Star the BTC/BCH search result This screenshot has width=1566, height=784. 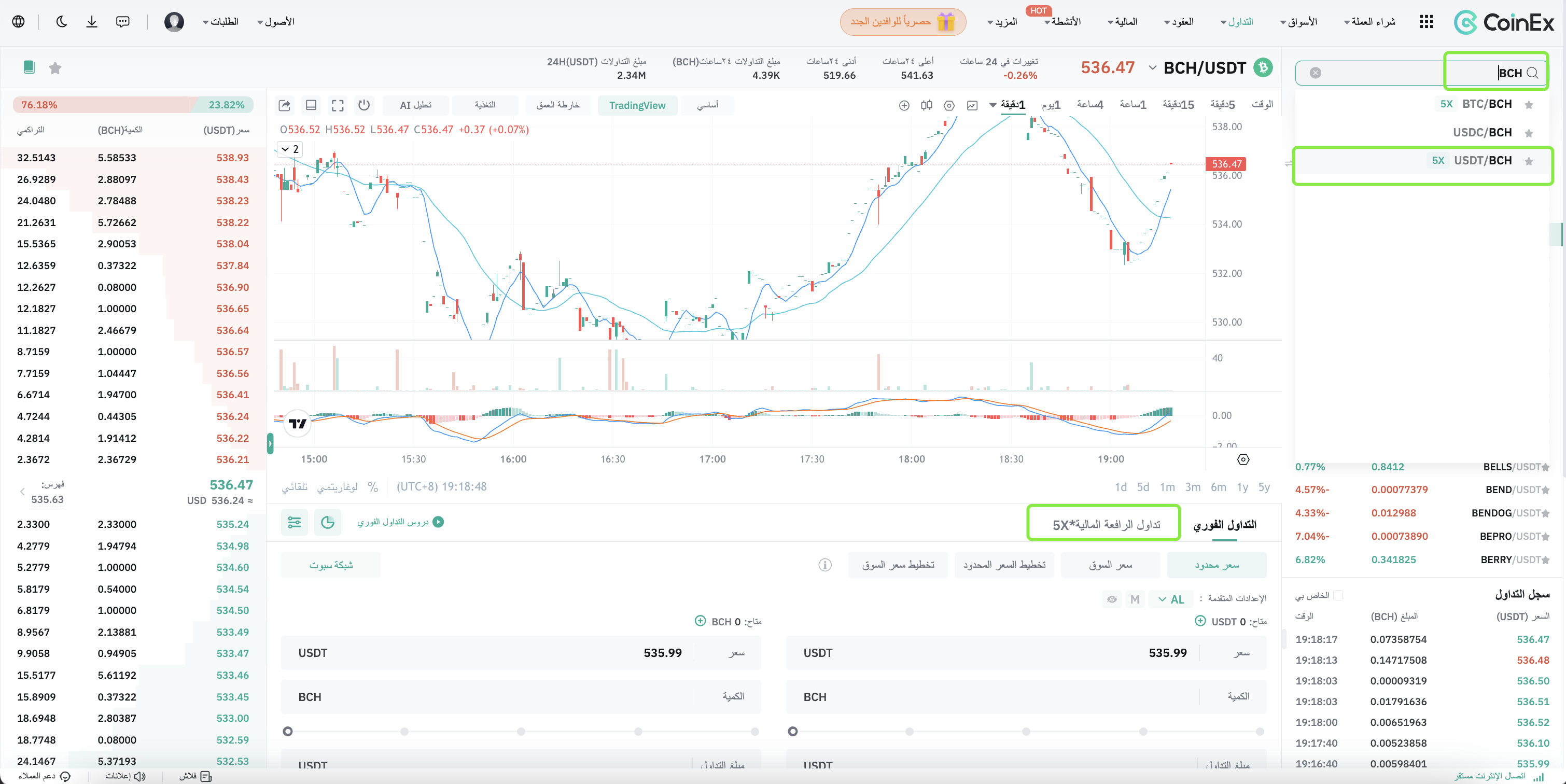point(1529,105)
